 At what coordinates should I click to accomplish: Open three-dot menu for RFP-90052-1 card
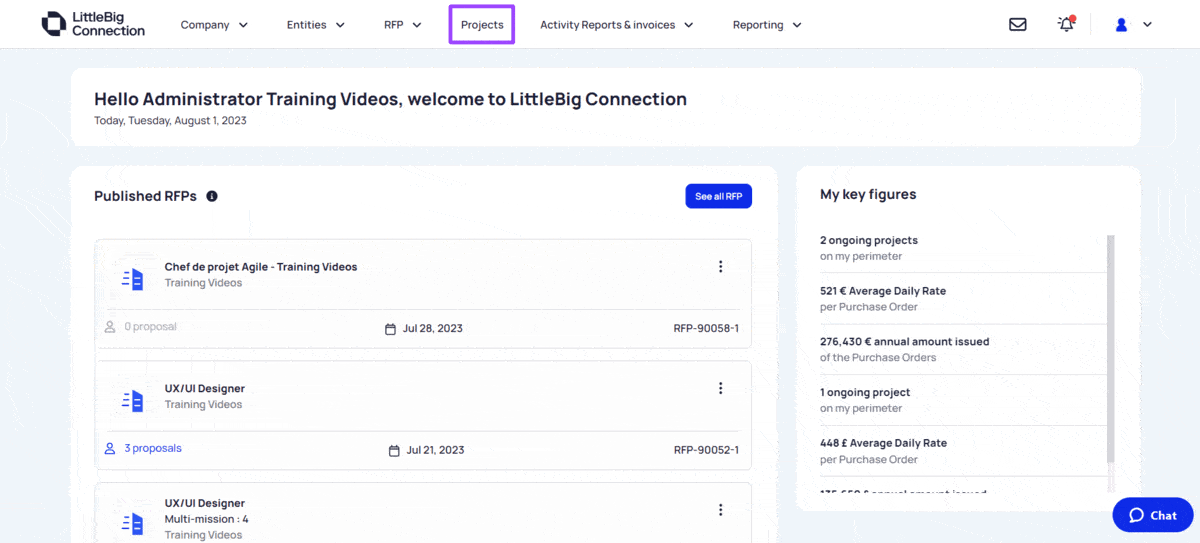point(720,388)
